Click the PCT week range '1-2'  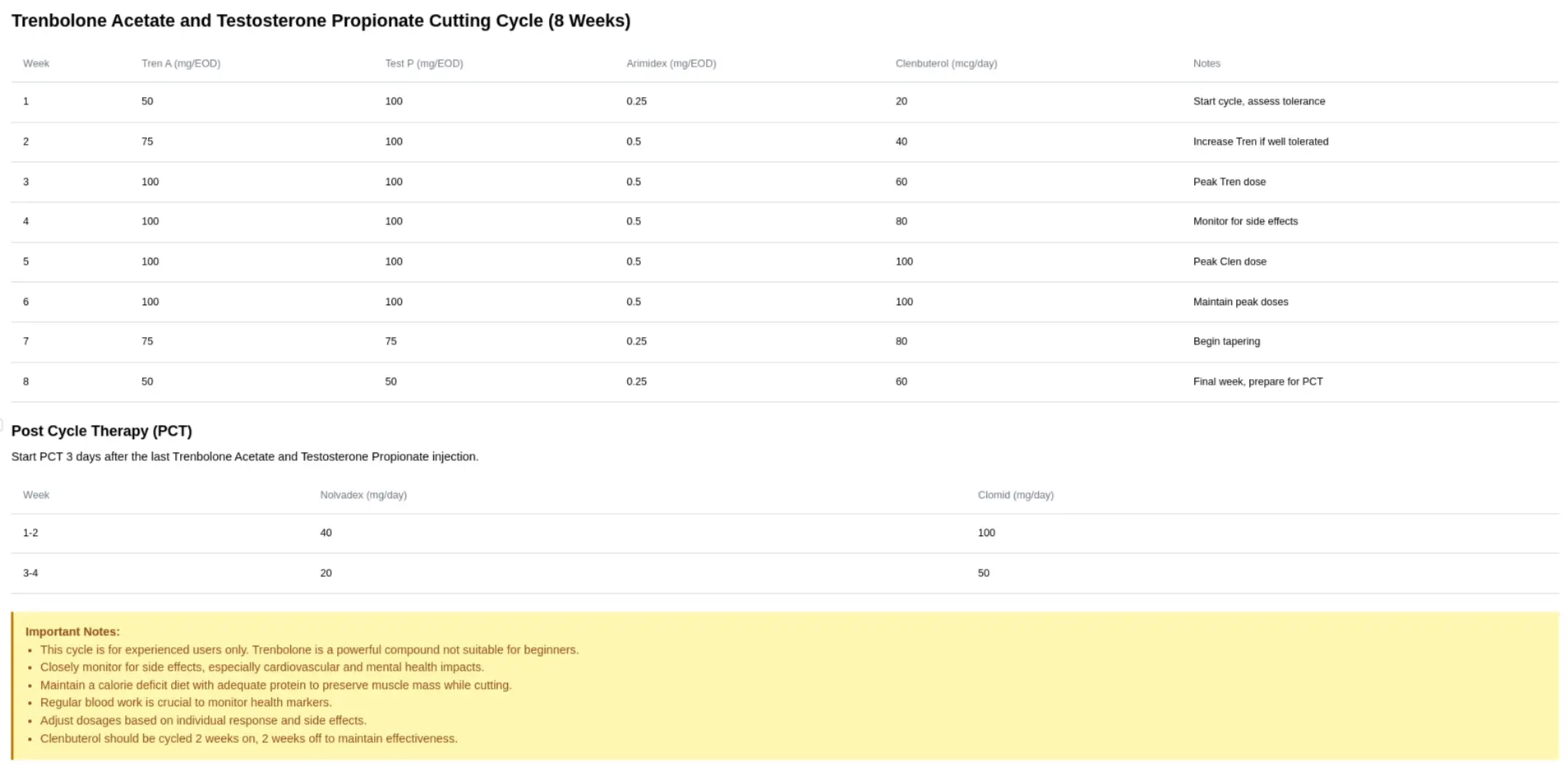(x=30, y=533)
